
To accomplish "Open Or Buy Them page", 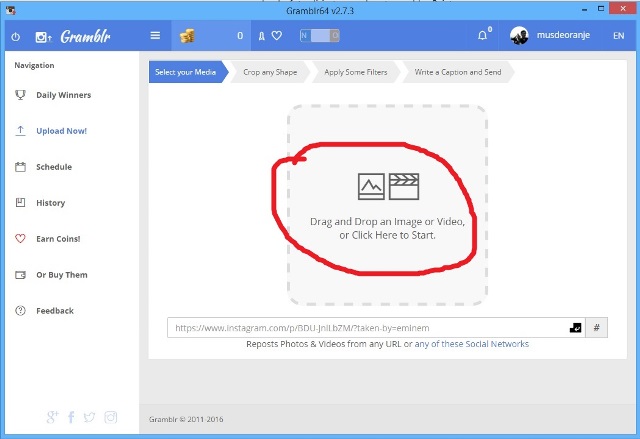I will [62, 275].
